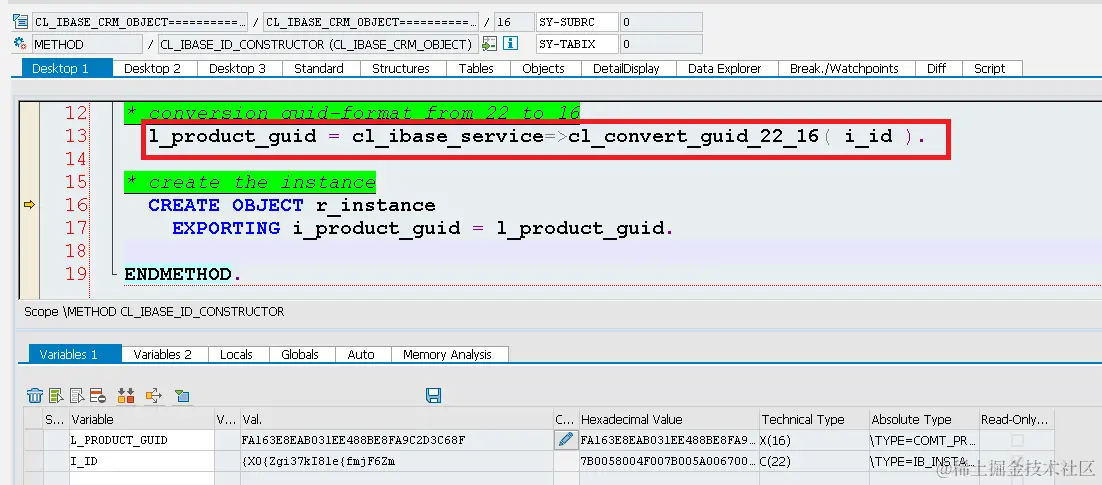Switch to Desktop 1 tab
The image size is (1102, 485).
60,68
